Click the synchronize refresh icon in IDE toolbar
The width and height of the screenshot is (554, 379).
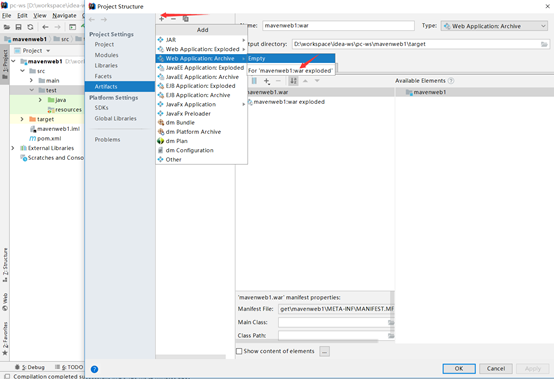point(30,27)
